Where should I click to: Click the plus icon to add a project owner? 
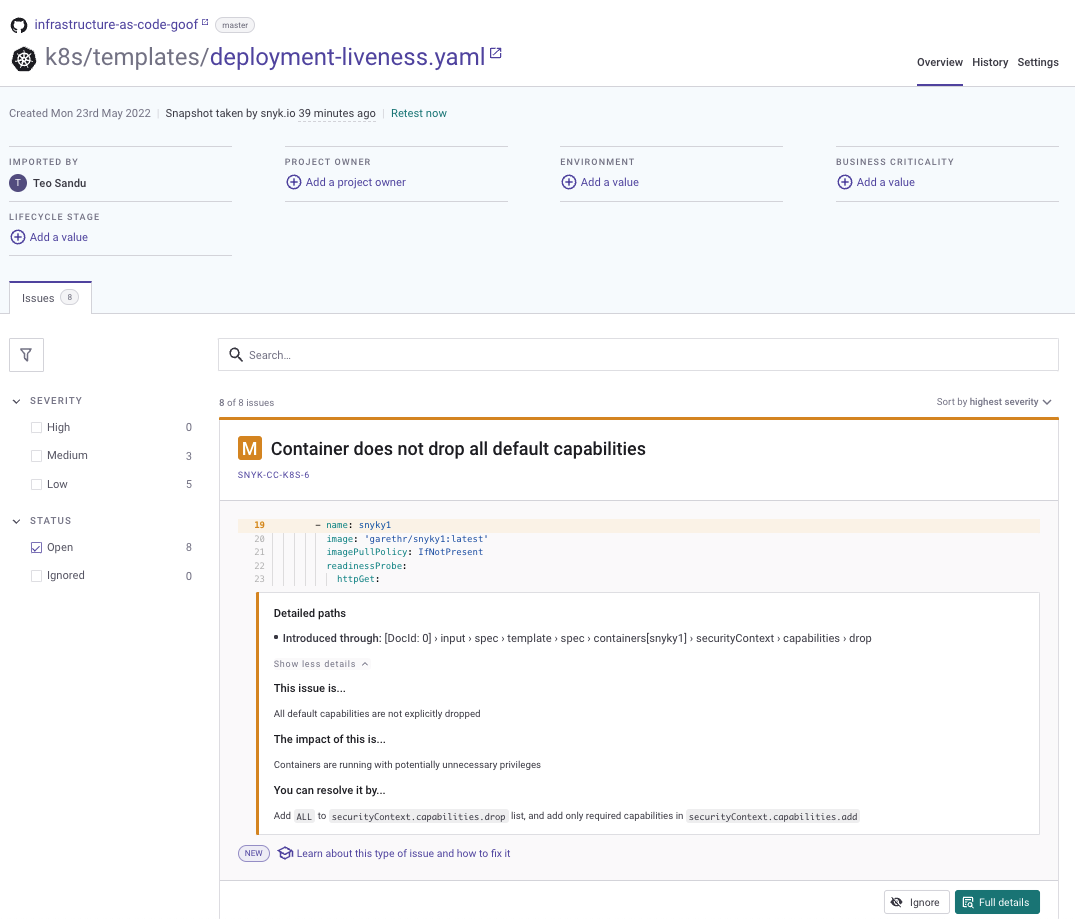pyautogui.click(x=293, y=182)
